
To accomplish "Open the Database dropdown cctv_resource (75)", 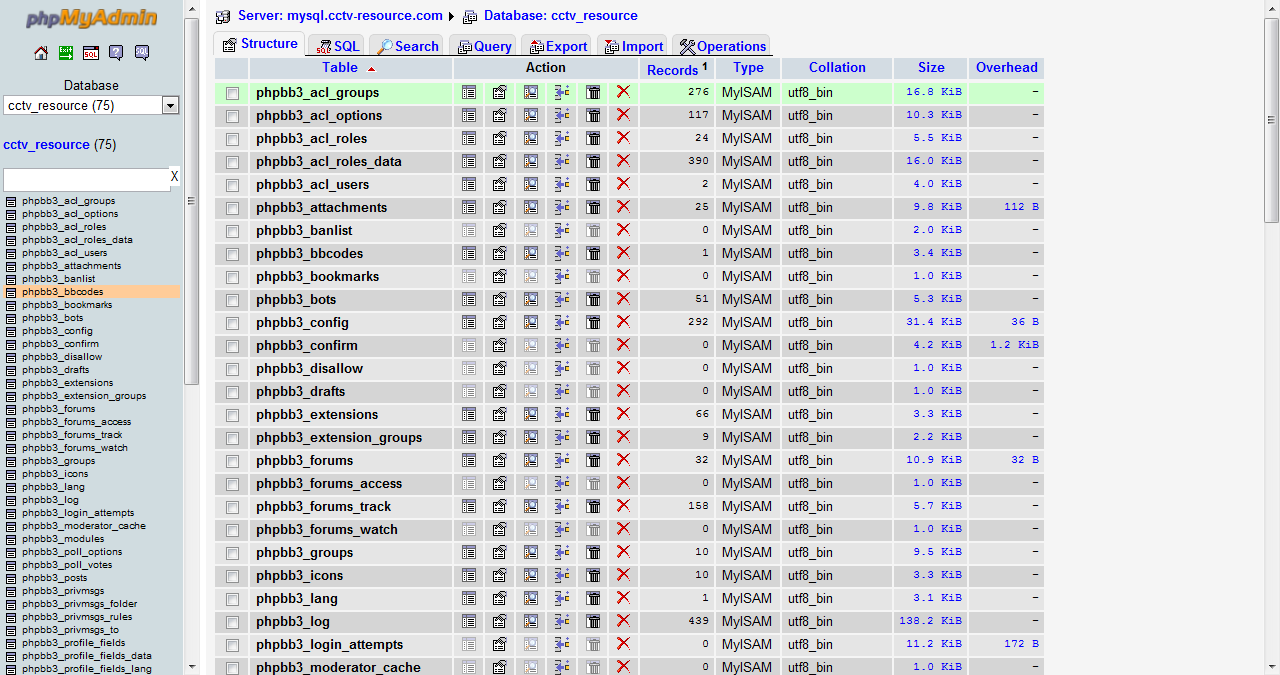I will (x=91, y=105).
